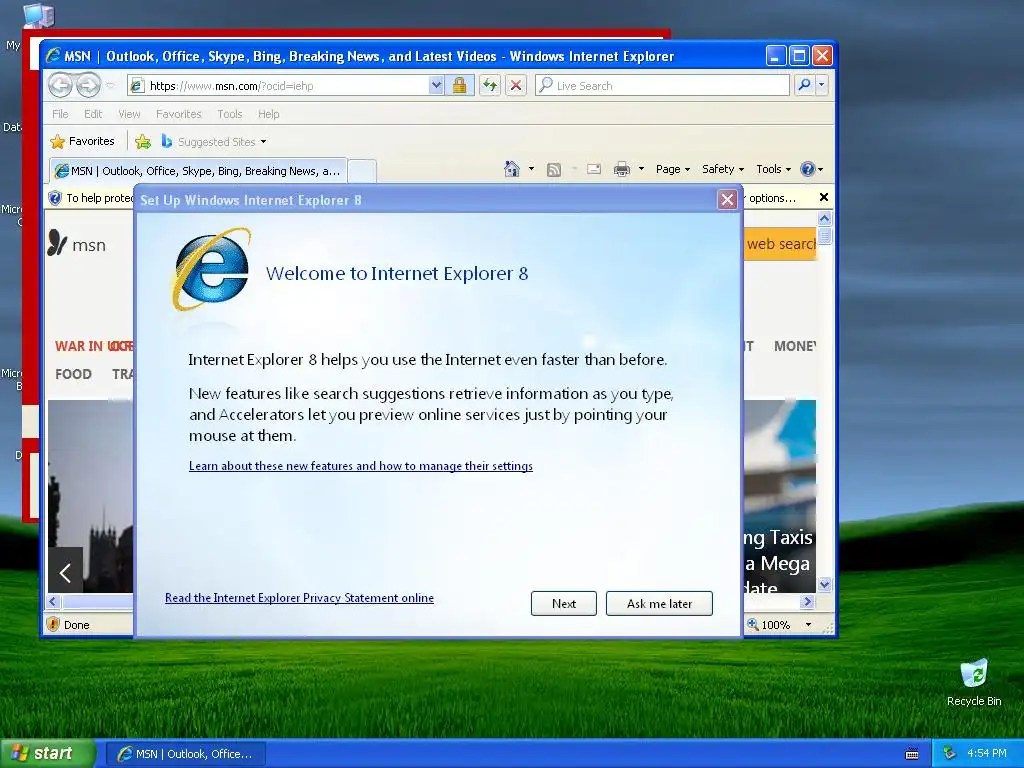The width and height of the screenshot is (1024, 768).
Task: Click the web search button on MSN
Action: coord(780,244)
